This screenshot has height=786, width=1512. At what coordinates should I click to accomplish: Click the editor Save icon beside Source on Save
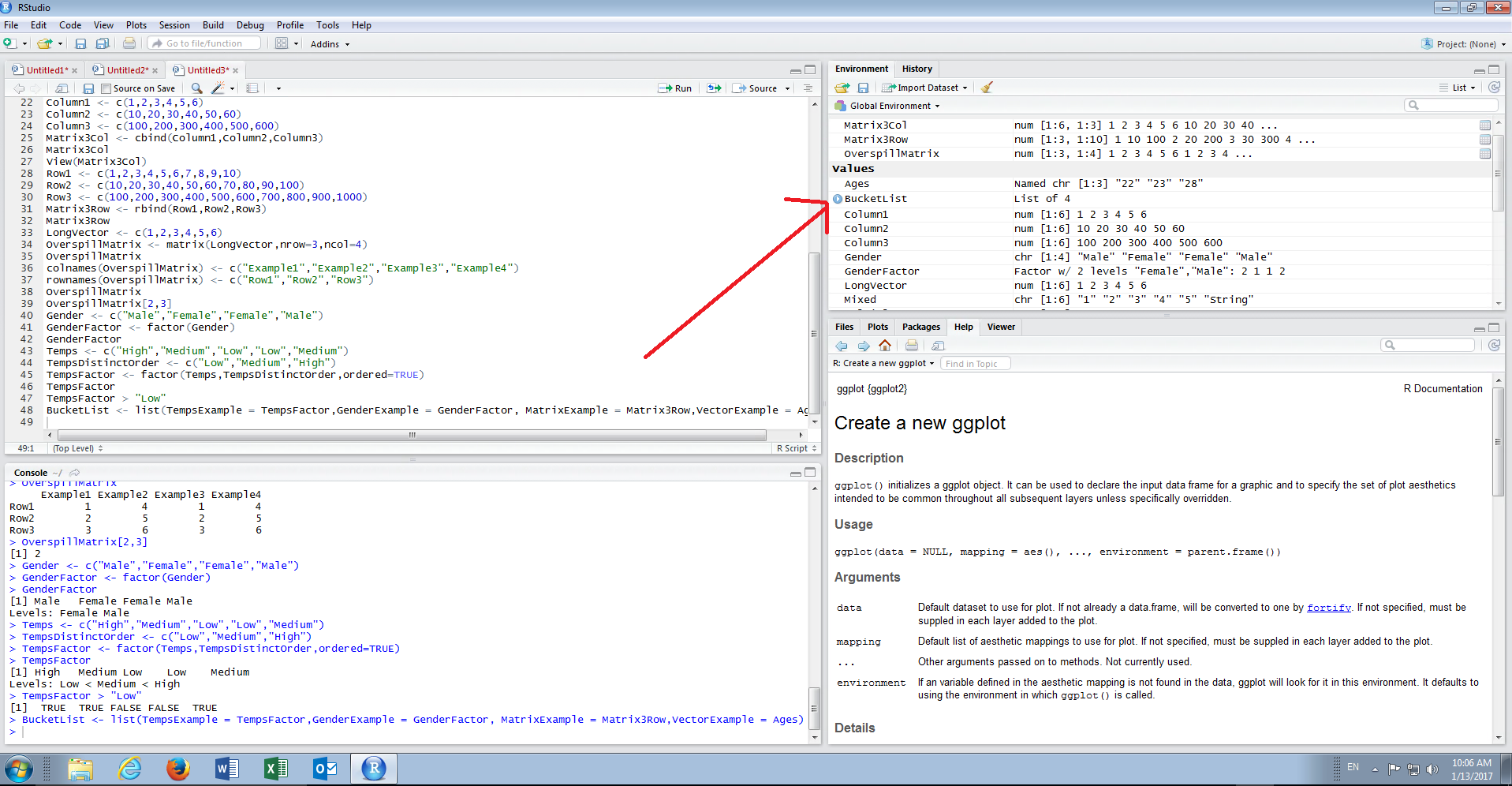(88, 88)
